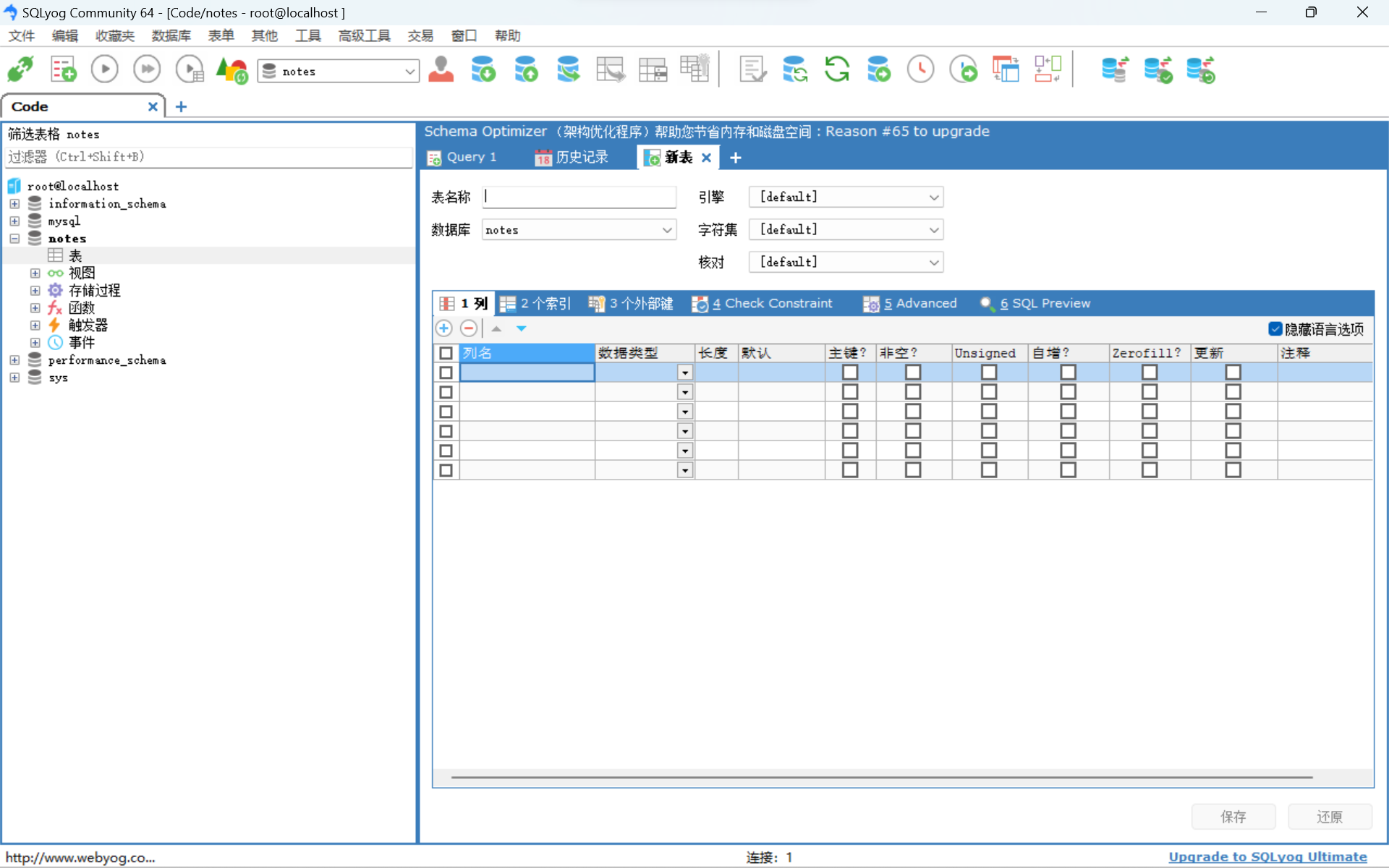
Task: Click the Refresh green arrows toolbar icon
Action: pyautogui.click(x=837, y=70)
